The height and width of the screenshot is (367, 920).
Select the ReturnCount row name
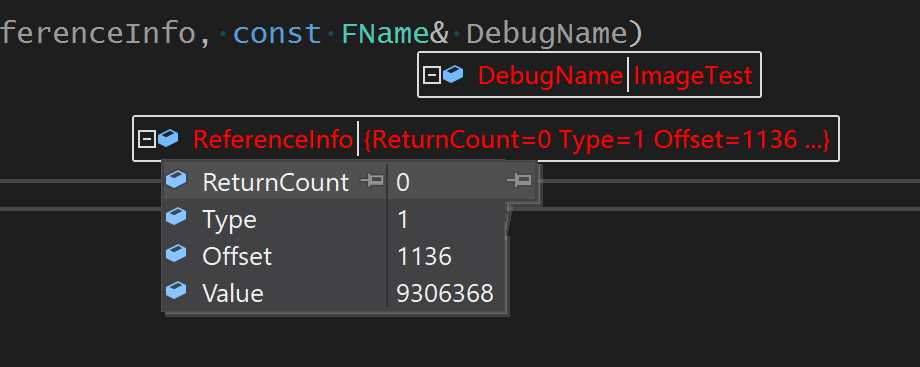(x=275, y=183)
